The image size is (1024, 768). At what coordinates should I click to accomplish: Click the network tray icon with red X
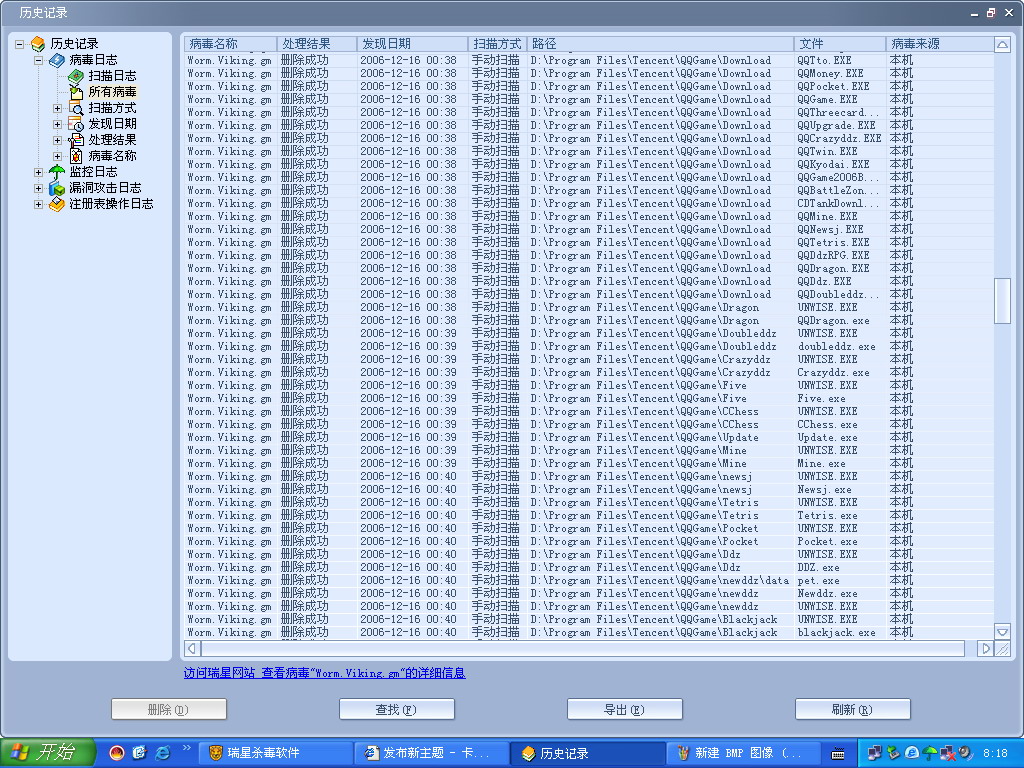(948, 753)
